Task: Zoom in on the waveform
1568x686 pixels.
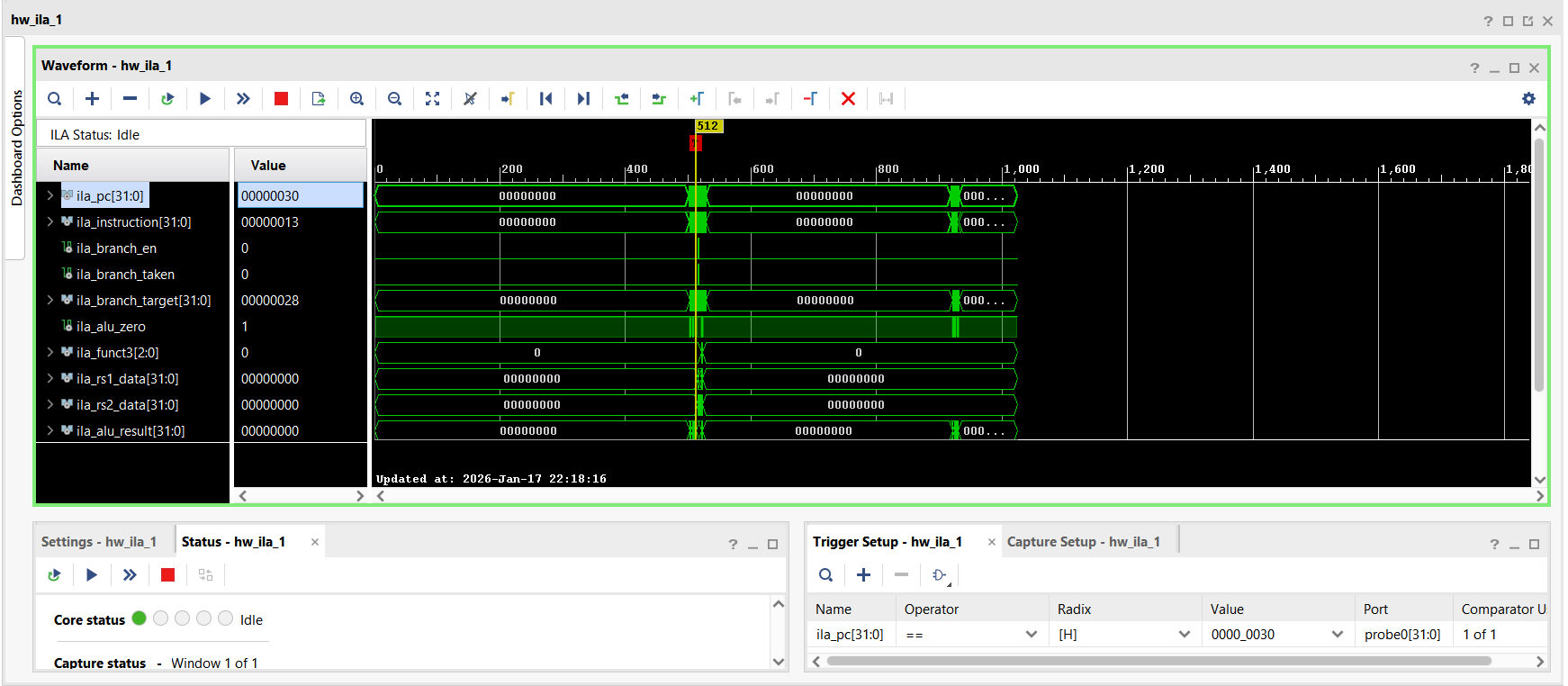Action: point(356,99)
